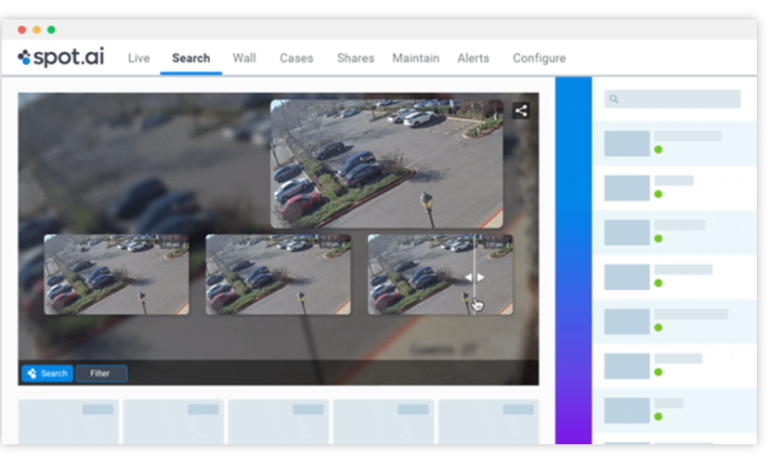Screen dimensions: 768x460
Task: Click the blue Search button below video
Action: tap(47, 373)
